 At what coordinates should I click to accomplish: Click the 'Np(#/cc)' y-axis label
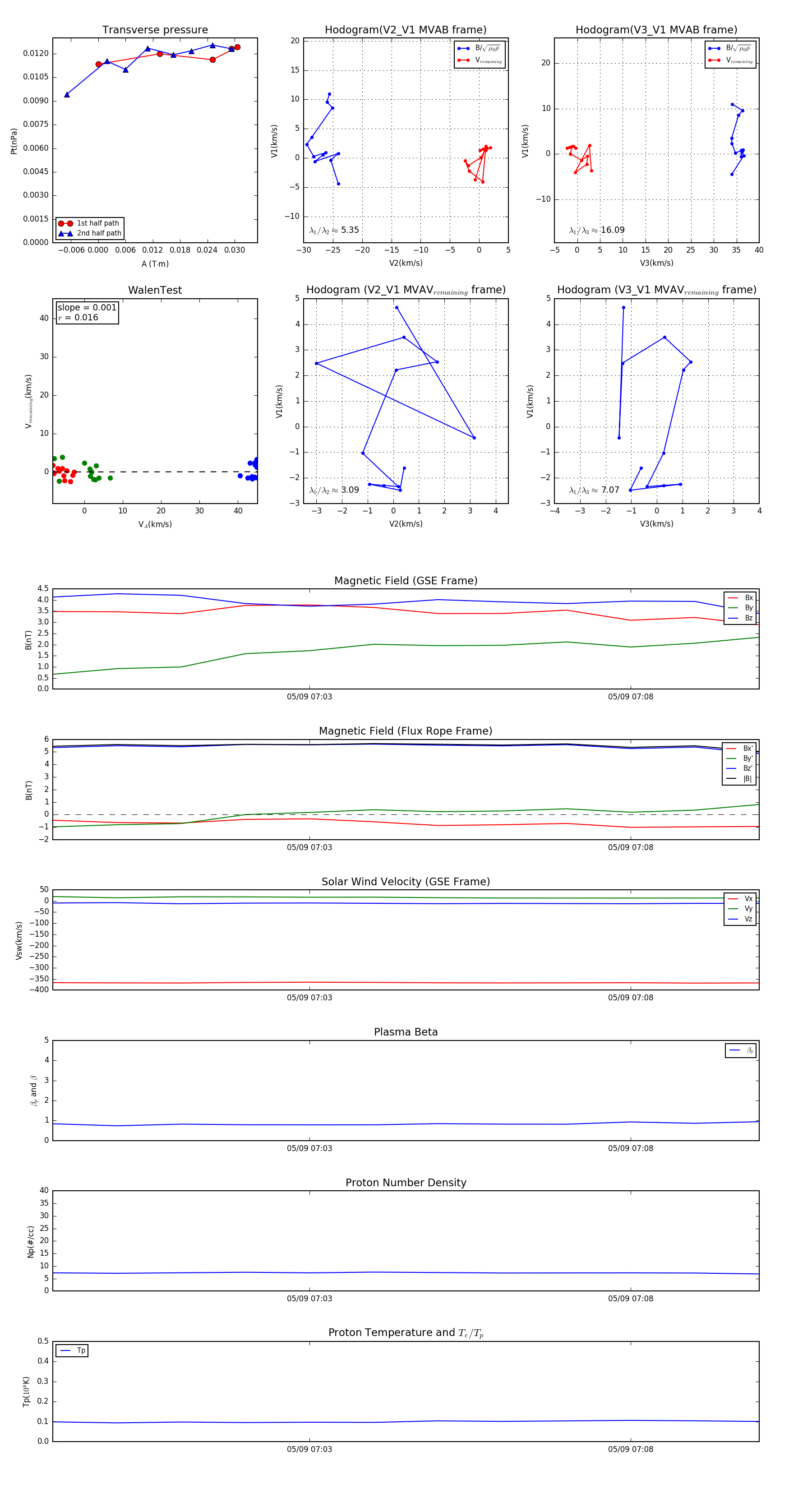(31, 1242)
